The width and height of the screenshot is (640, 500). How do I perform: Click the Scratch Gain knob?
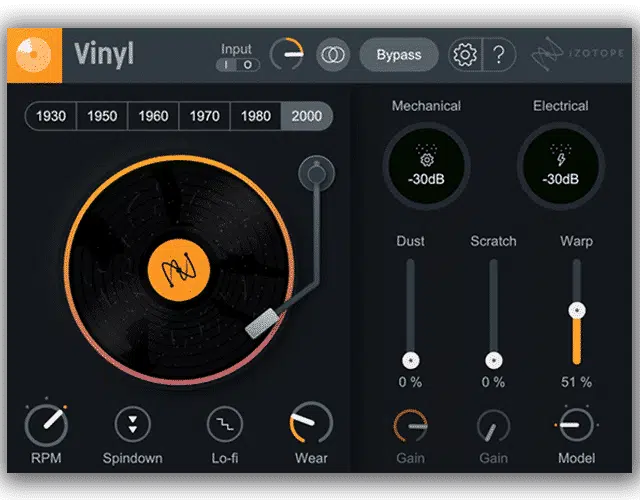point(493,425)
